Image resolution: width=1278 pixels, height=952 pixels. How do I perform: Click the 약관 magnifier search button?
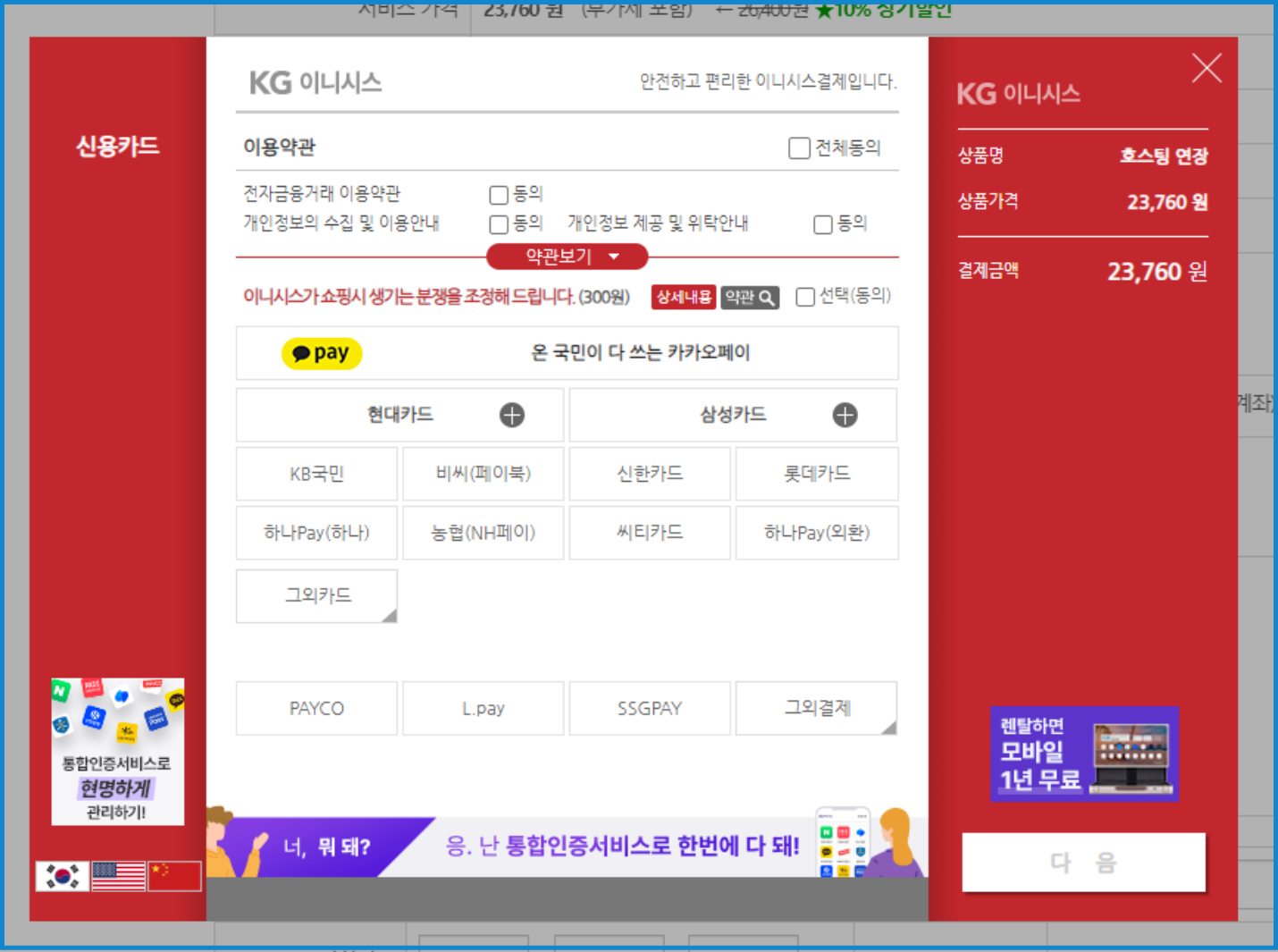tap(750, 298)
